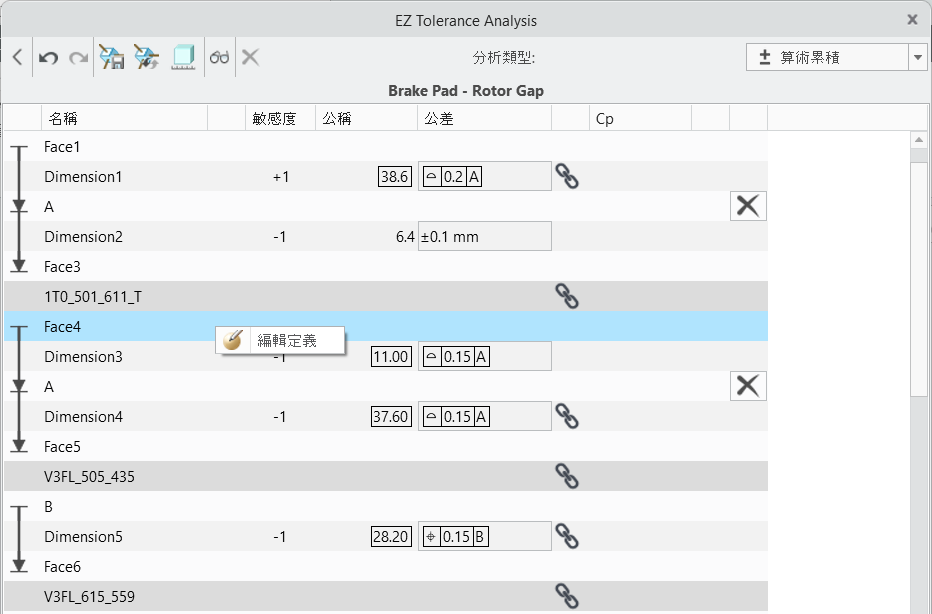Edit the Dimension5 tolerance 0.15 B field
This screenshot has height=614, width=932.
click(x=484, y=536)
